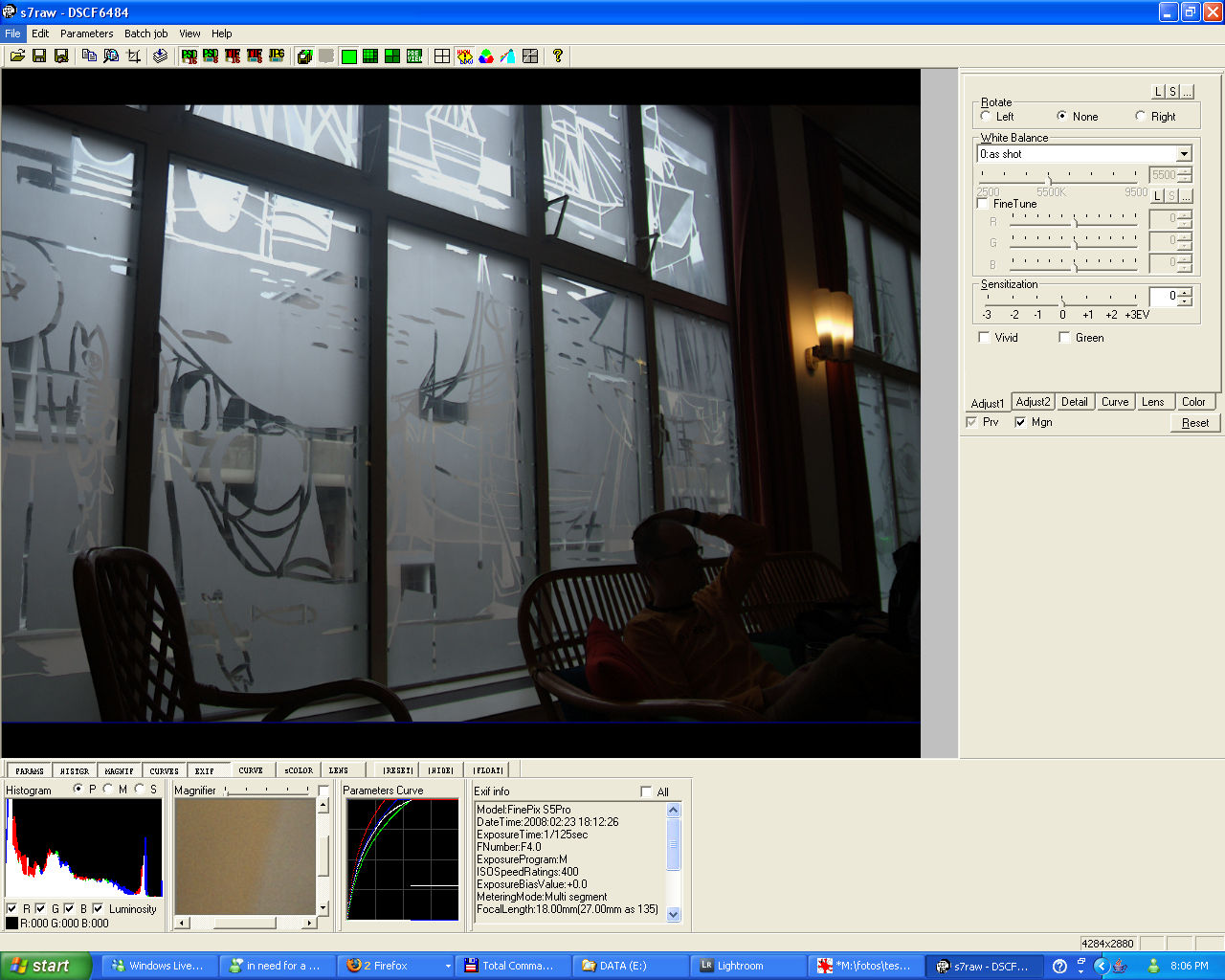The image size is (1225, 980).
Task: Enable the Vivid checkbox
Action: tap(984, 338)
